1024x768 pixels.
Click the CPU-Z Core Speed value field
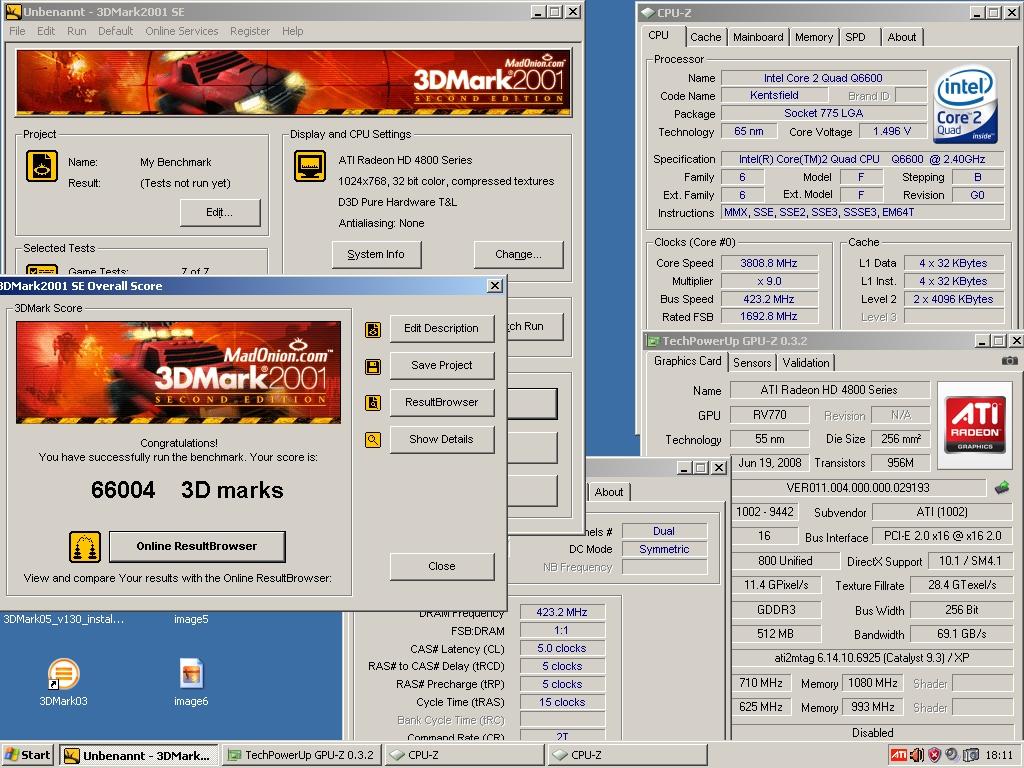769,263
